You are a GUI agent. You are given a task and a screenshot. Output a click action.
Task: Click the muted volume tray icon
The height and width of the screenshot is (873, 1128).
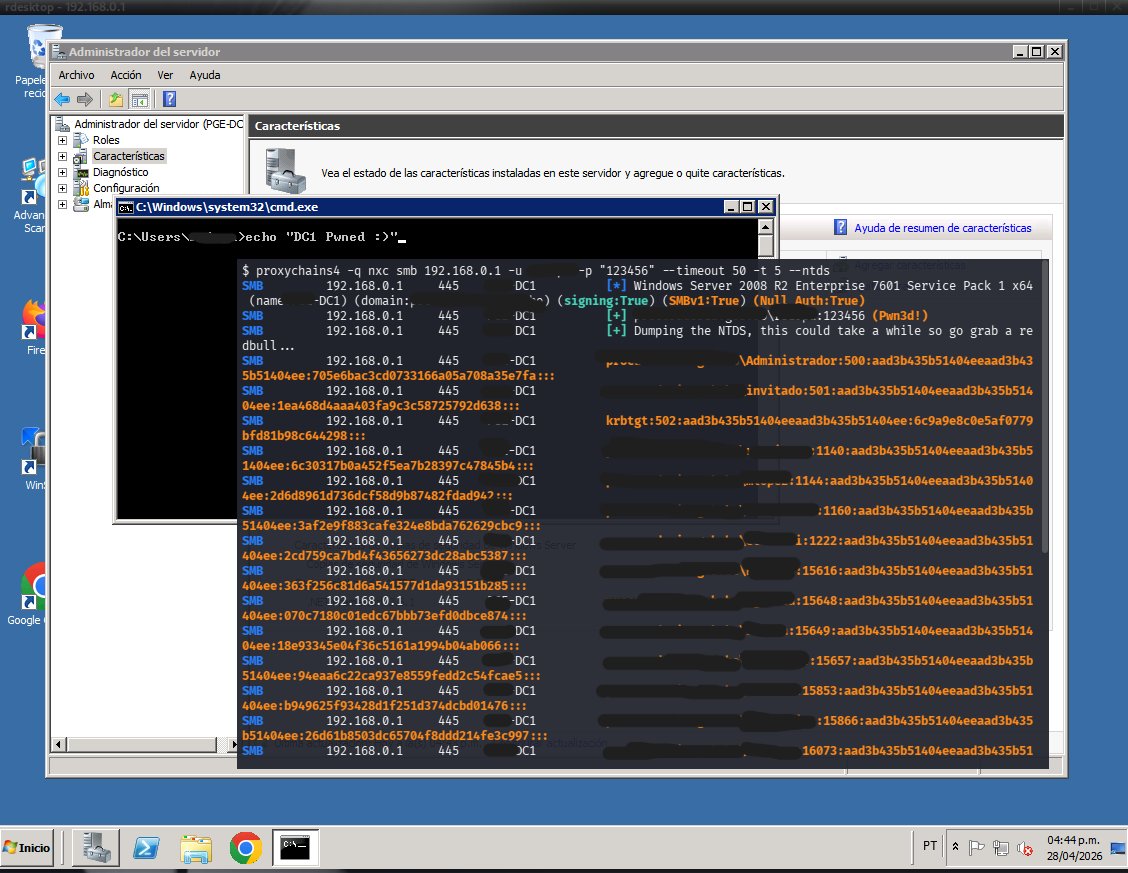coord(1025,849)
